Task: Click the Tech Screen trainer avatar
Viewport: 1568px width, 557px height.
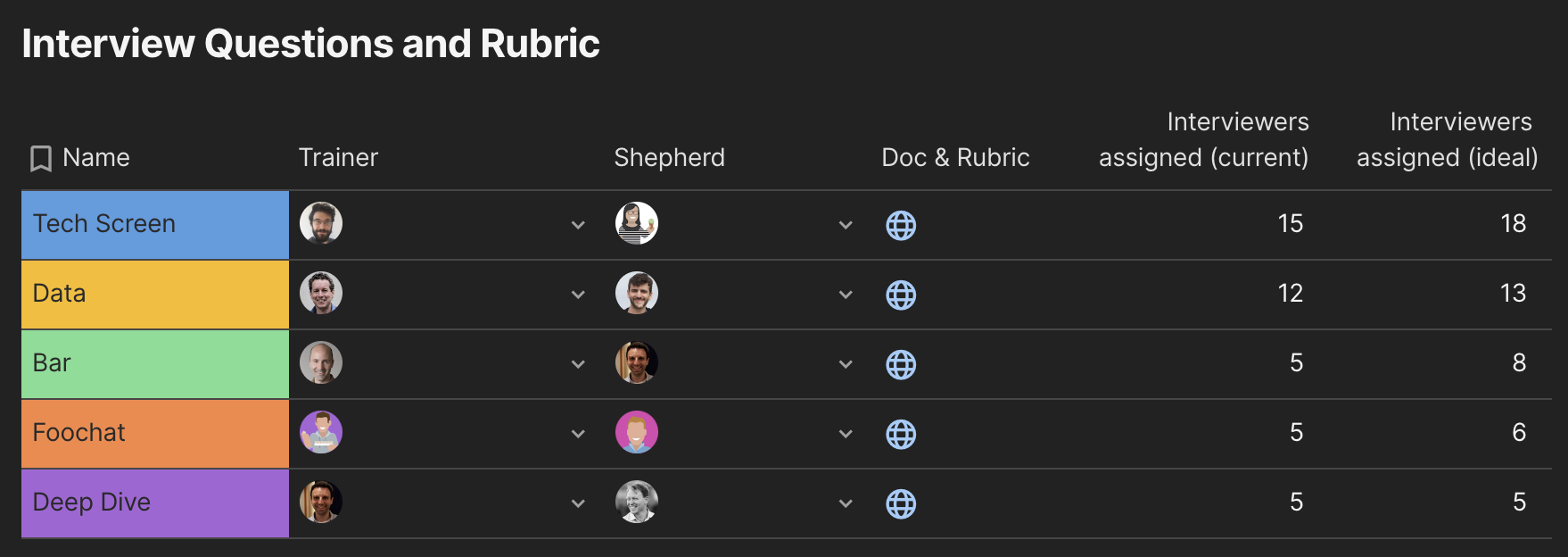Action: pos(321,223)
